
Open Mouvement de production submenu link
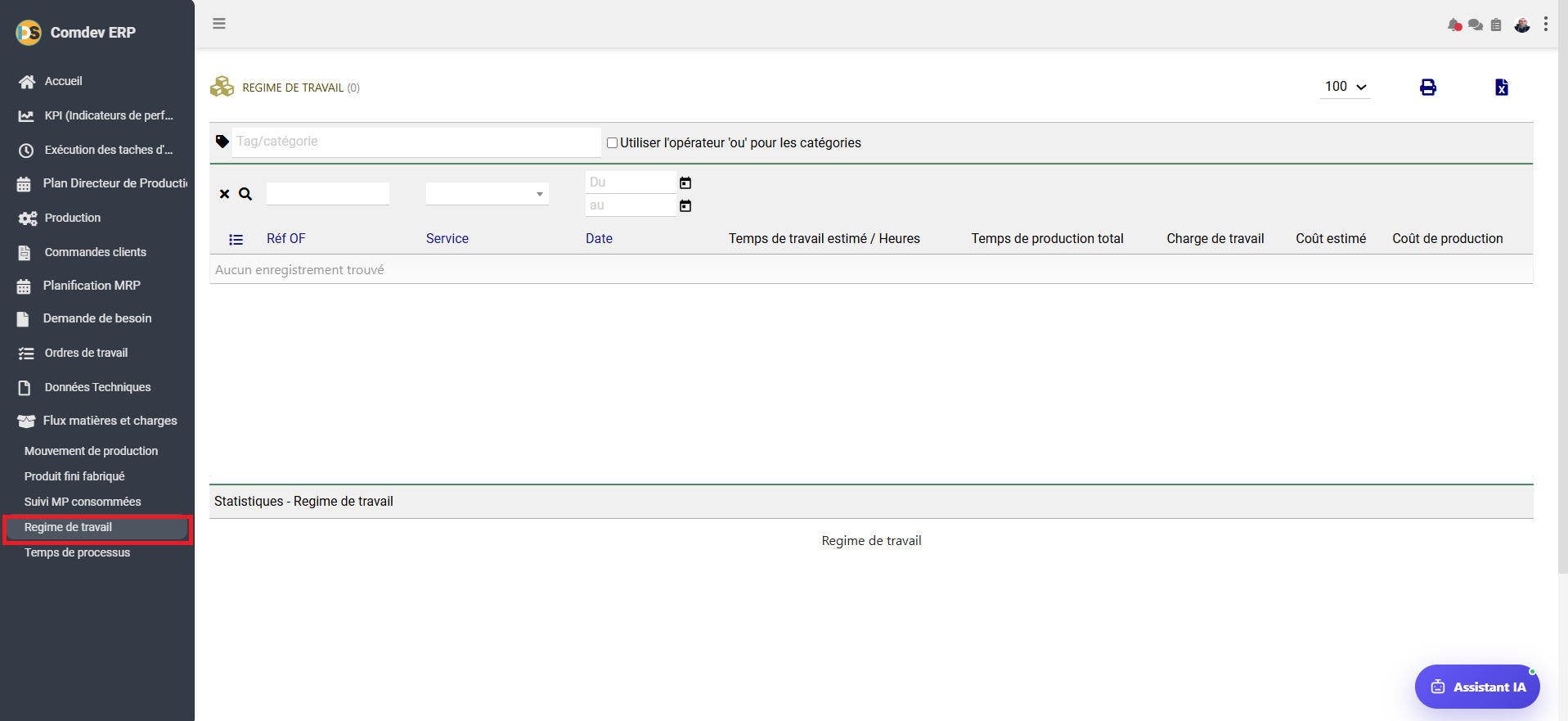pyautogui.click(x=91, y=451)
